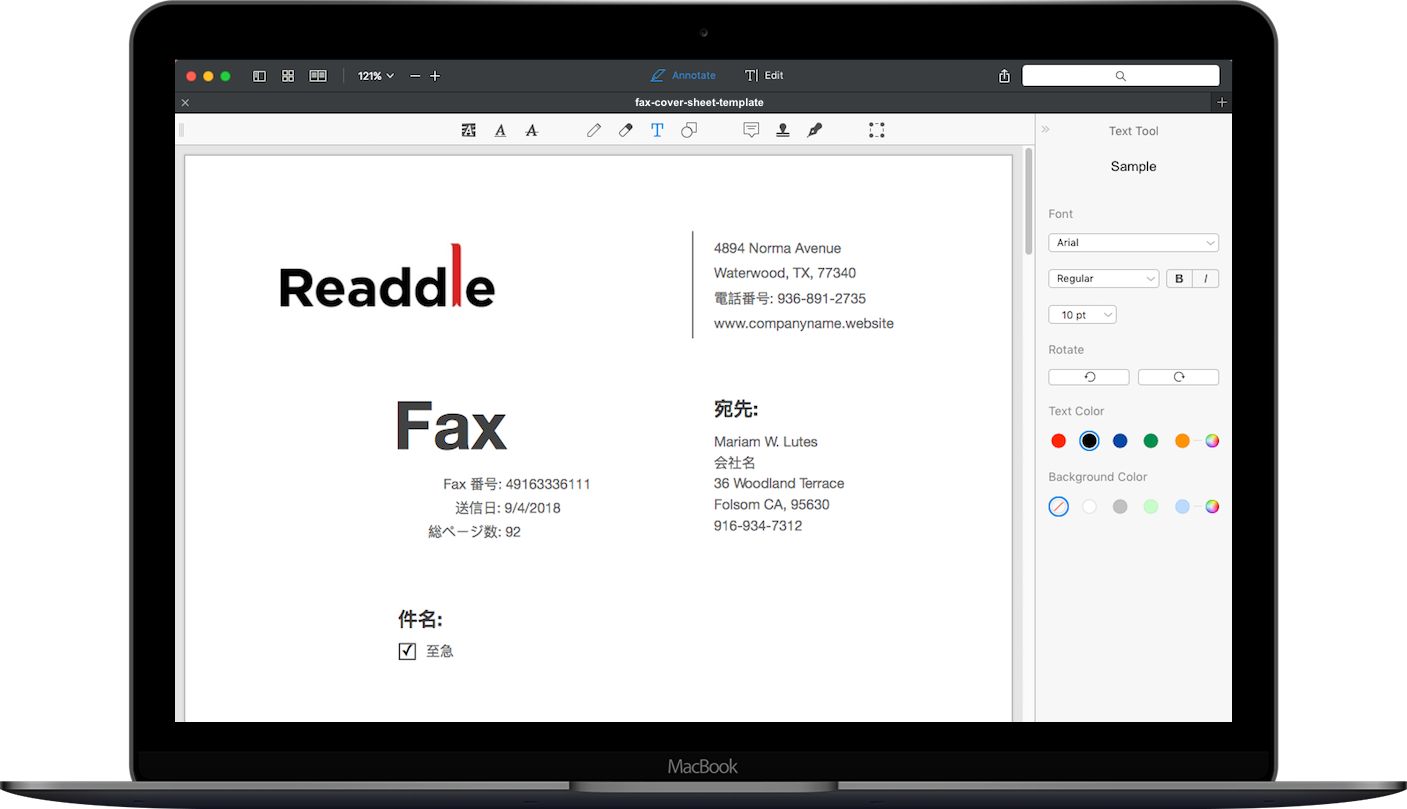Image resolution: width=1407 pixels, height=809 pixels.
Task: Select the Eraser tool
Action: (626, 130)
